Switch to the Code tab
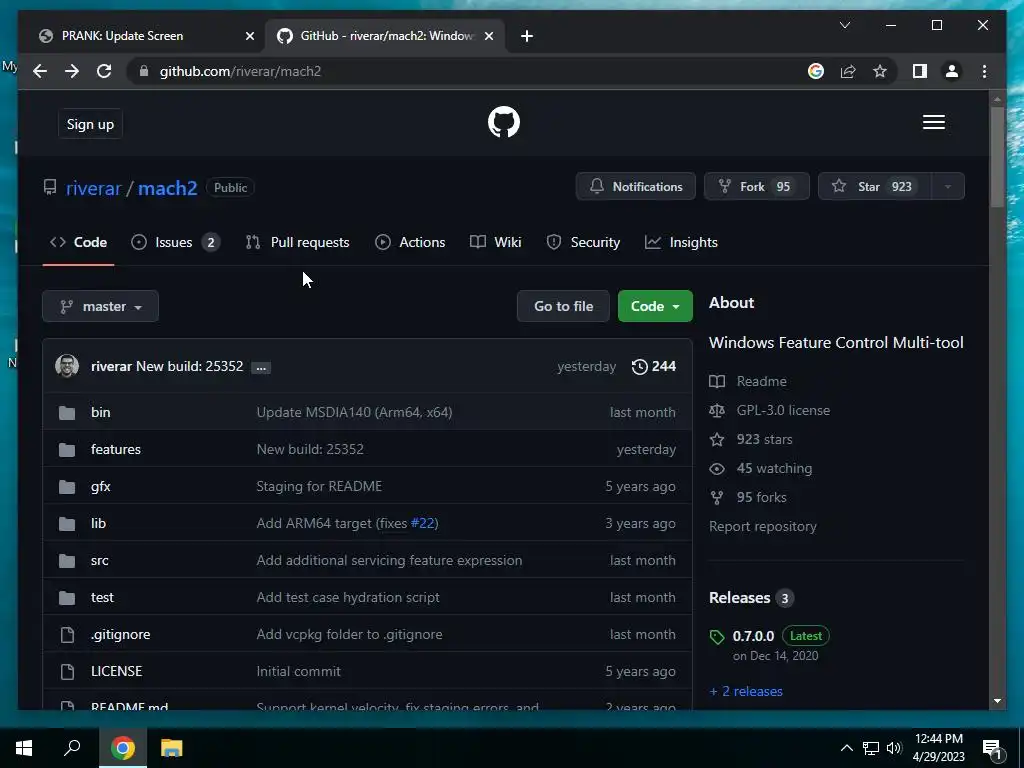This screenshot has height=768, width=1024. [78, 242]
